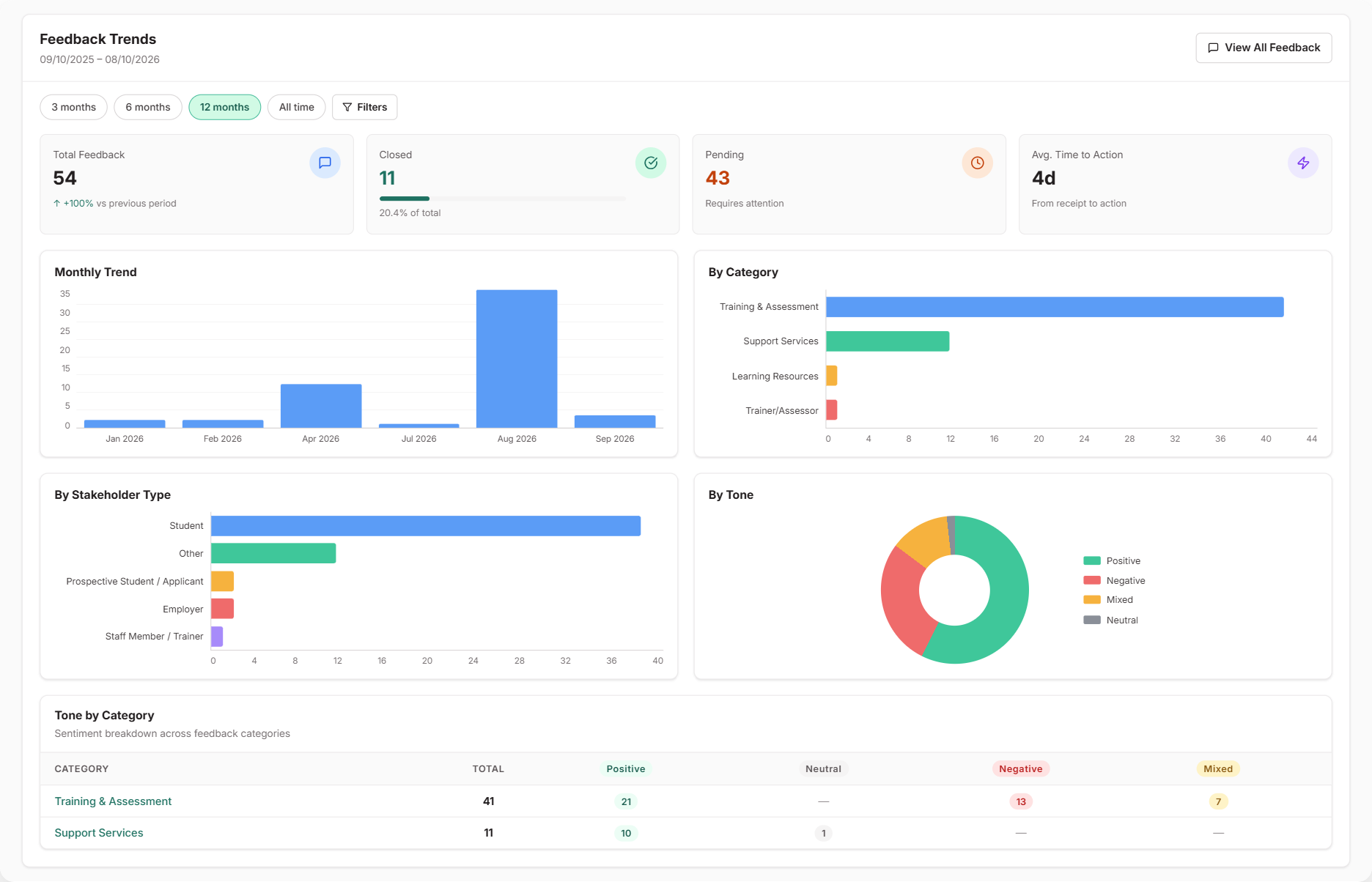Image resolution: width=1372 pixels, height=882 pixels.
Task: Click the Trainer/Assessor bar in By Category
Action: point(832,410)
